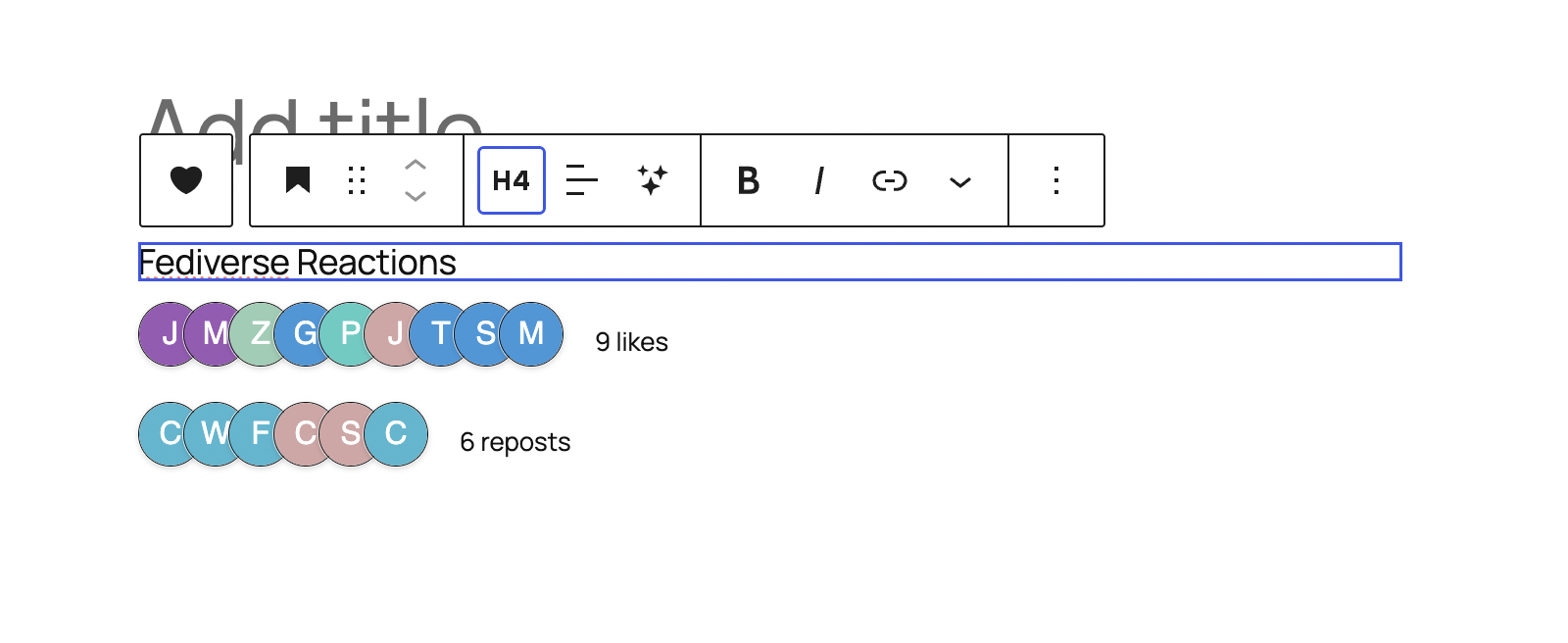Open the H4 heading level selector
The width and height of the screenshot is (1568, 643).
coord(512,180)
